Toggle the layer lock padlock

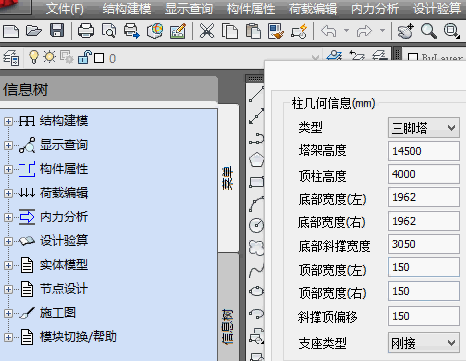pos(84,57)
